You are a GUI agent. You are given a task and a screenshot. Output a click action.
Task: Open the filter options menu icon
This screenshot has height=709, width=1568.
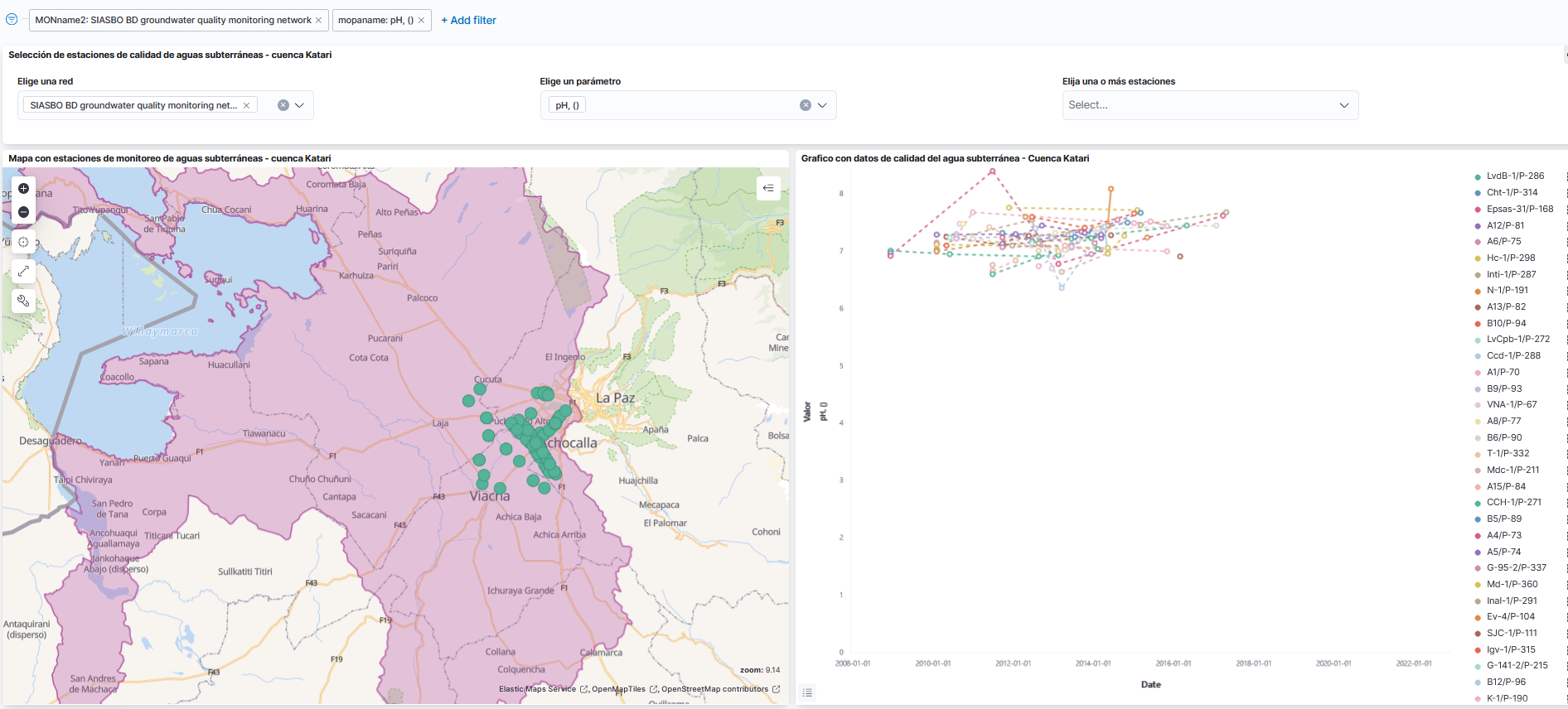12,20
